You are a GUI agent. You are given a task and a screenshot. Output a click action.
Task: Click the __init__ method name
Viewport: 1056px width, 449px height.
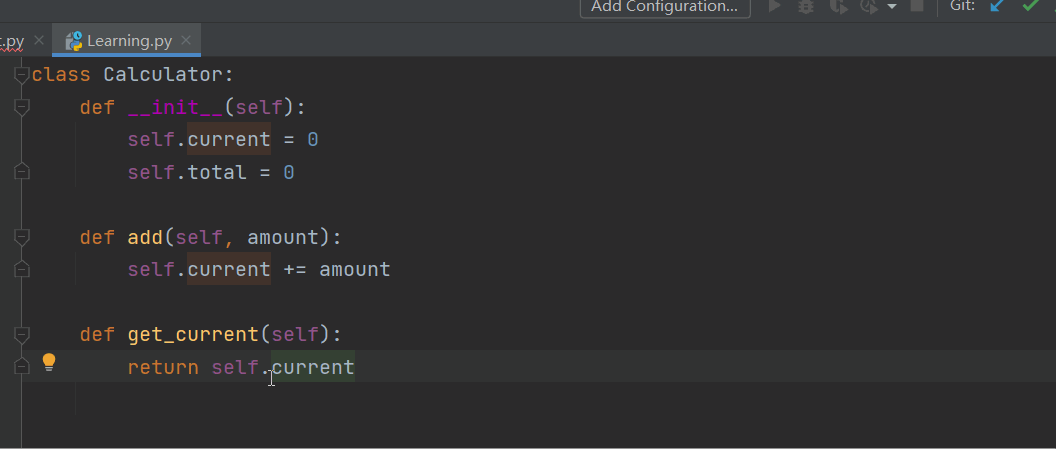[176, 108]
